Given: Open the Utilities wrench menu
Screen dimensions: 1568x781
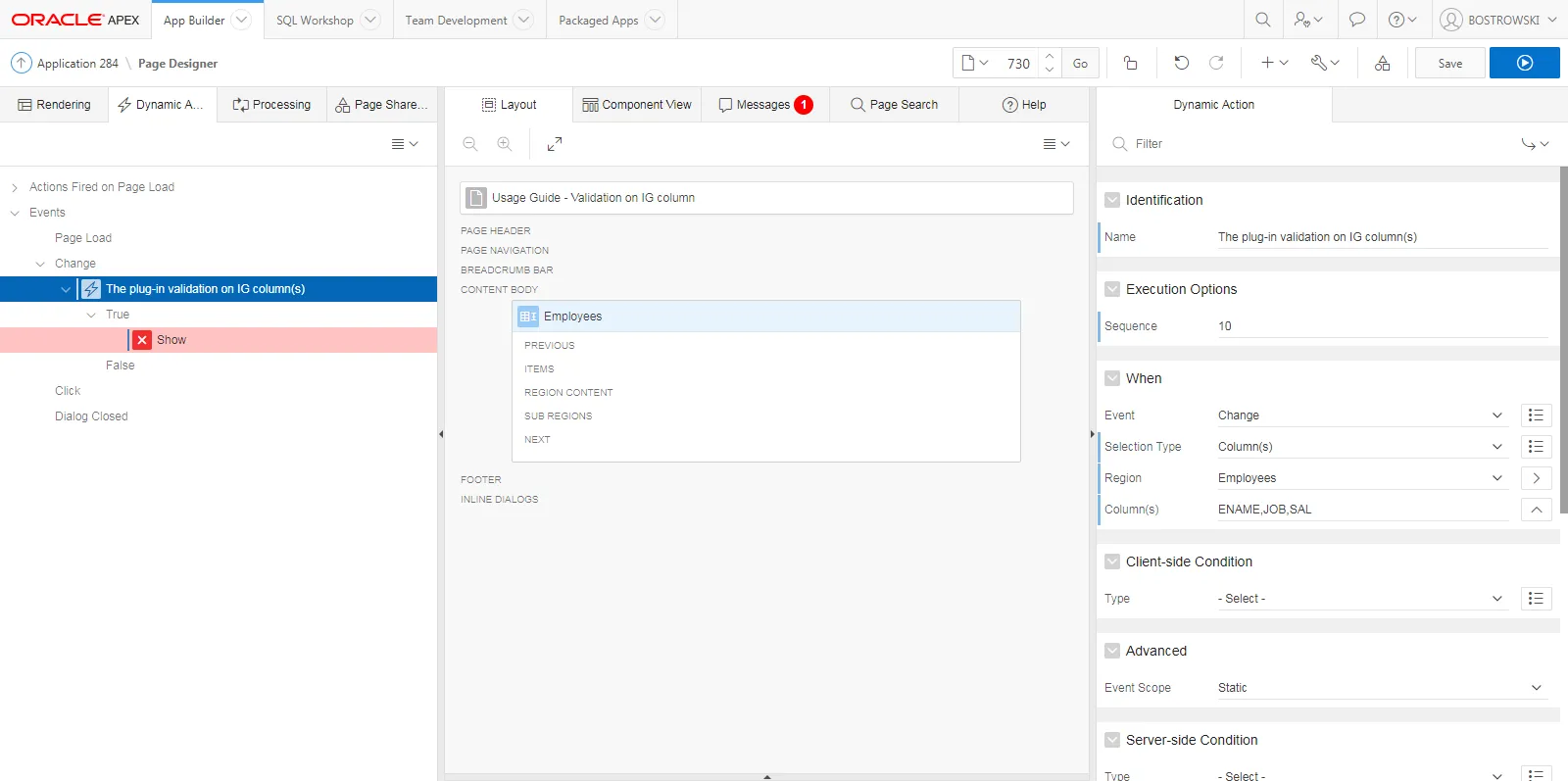Looking at the screenshot, I should (1325, 63).
